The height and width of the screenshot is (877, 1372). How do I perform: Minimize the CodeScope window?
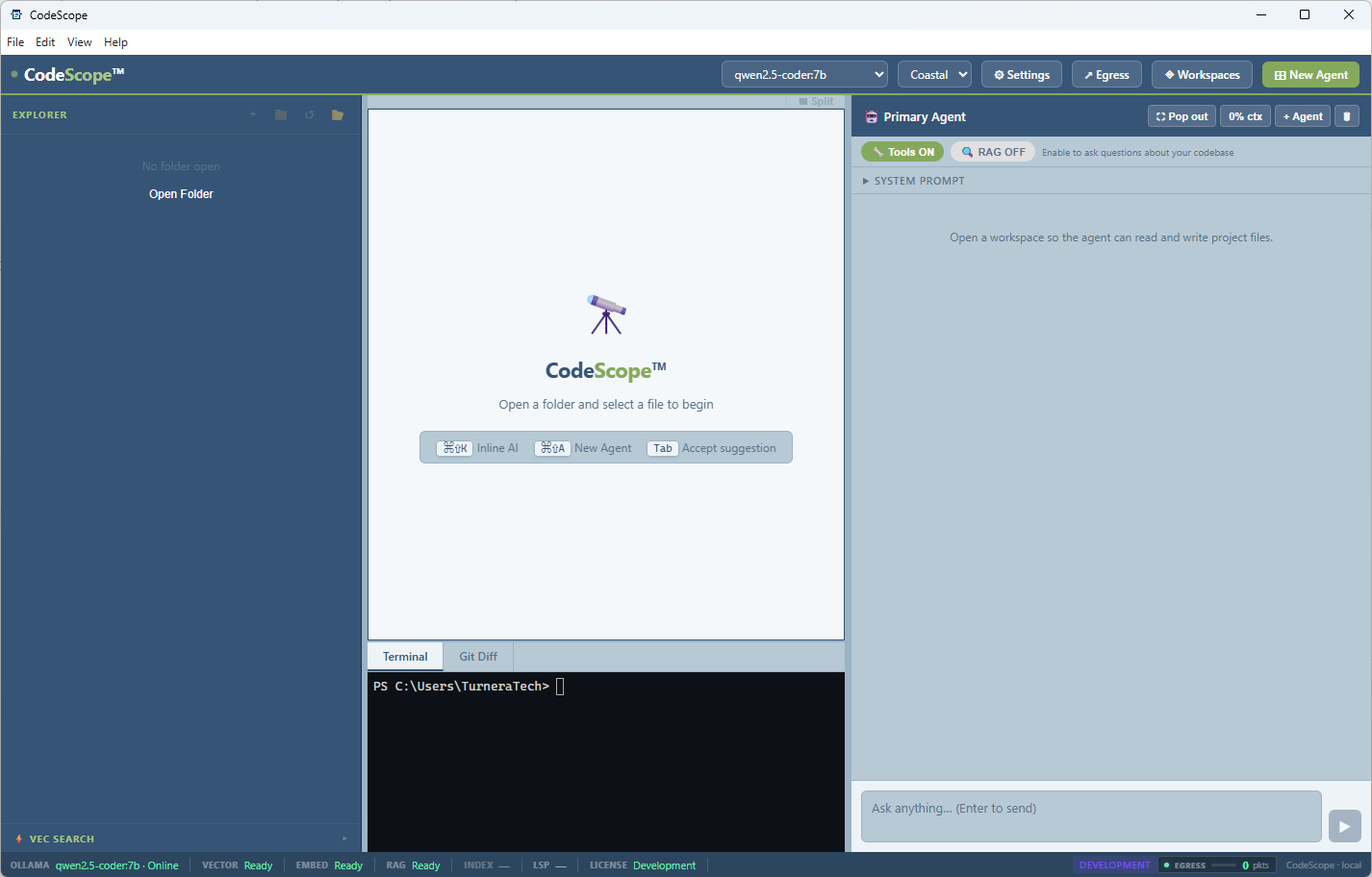(x=1261, y=14)
